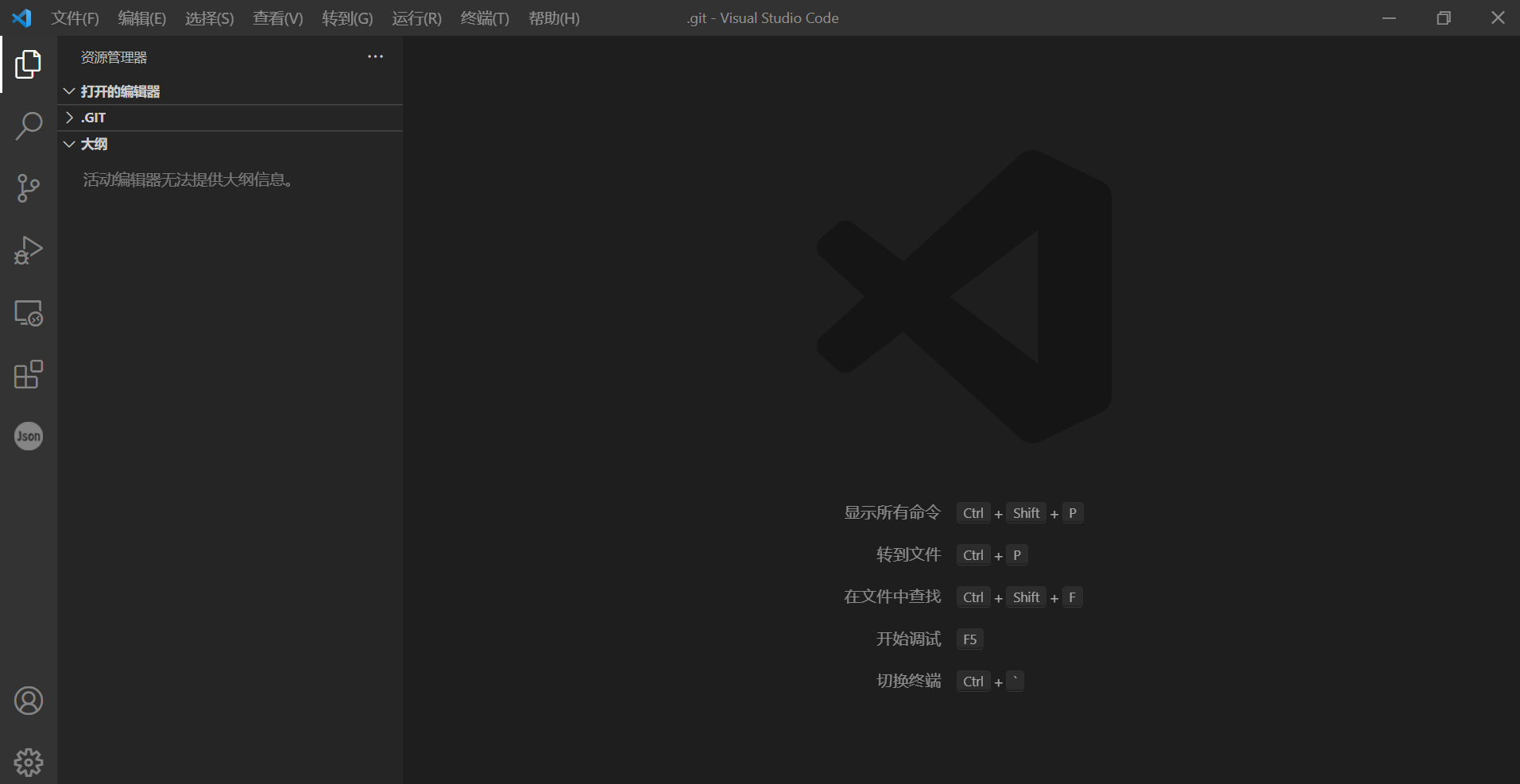
Task: Collapse the 打开的编辑器 section
Action: 230,91
